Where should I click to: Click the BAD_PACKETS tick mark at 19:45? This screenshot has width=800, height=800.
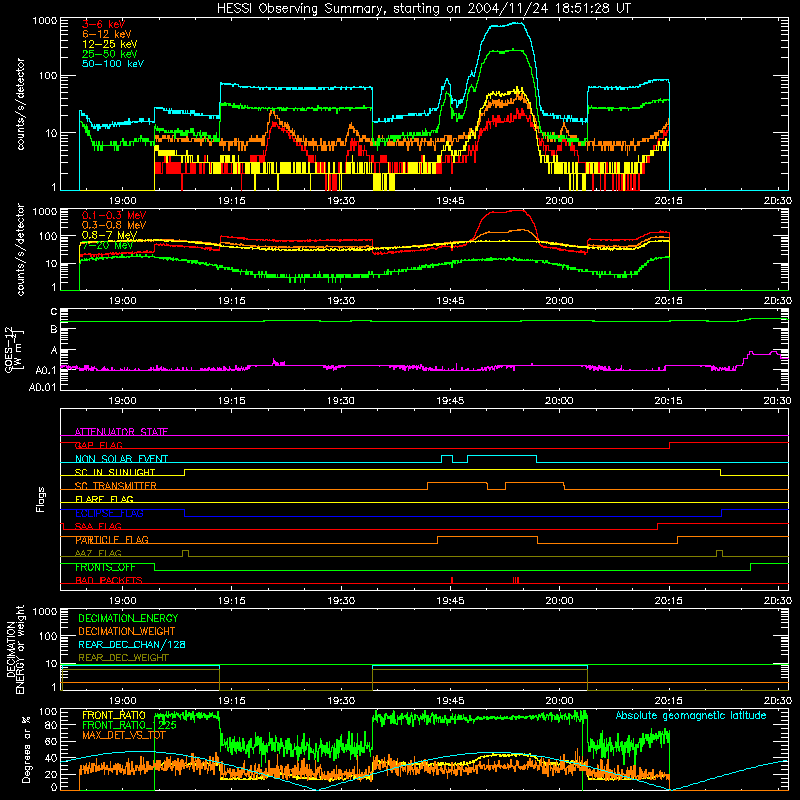point(452,580)
